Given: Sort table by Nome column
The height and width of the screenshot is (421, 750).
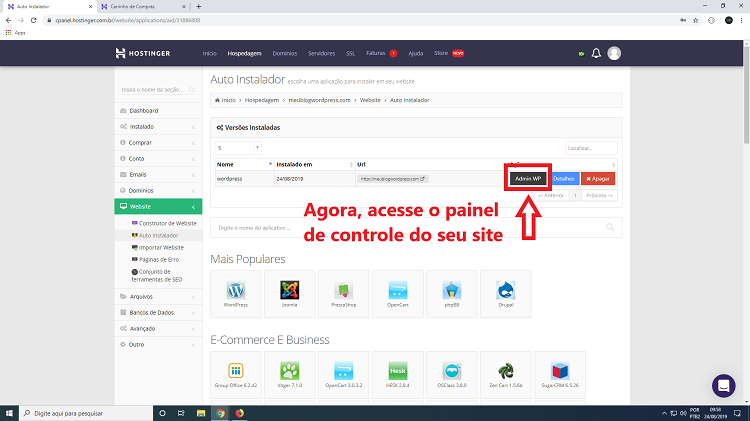Looking at the screenshot, I should (244, 164).
